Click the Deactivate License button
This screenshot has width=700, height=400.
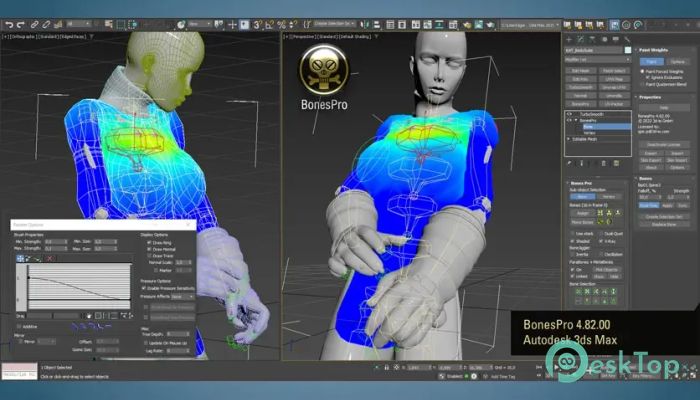[x=664, y=145]
